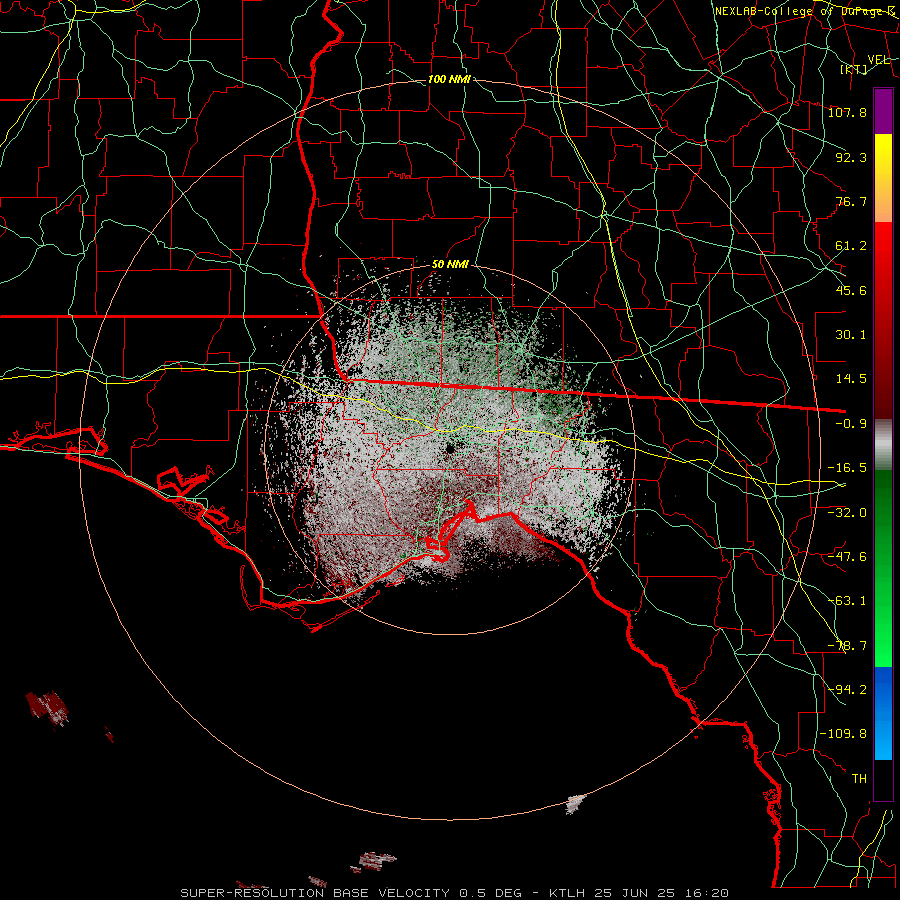Image resolution: width=900 pixels, height=900 pixels.
Task: Click the bright red segment of color bar
Action: (x=883, y=247)
